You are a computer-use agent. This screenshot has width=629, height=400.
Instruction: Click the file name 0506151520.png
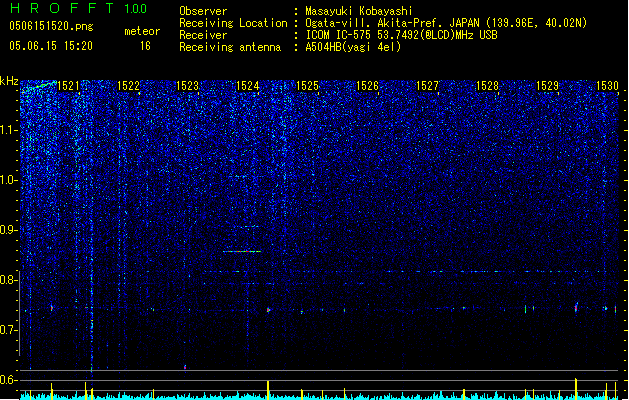pos(51,27)
